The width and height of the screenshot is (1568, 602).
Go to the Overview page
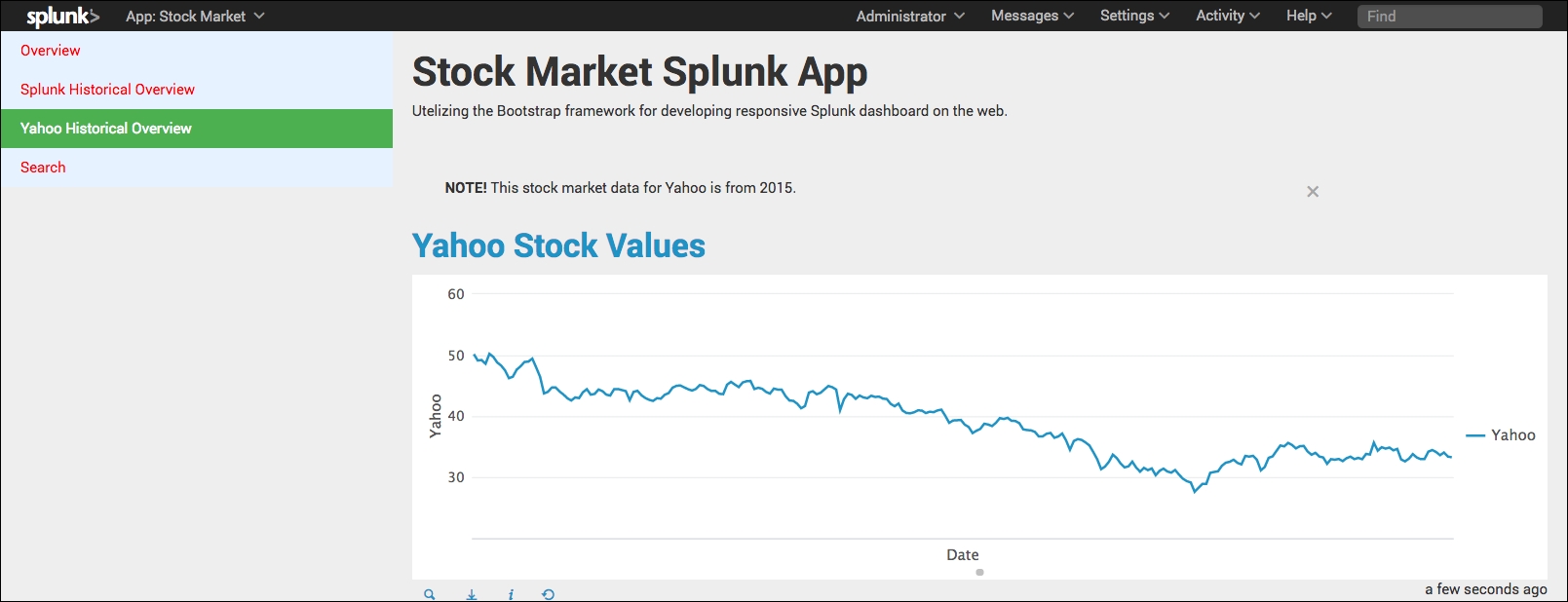51,51
